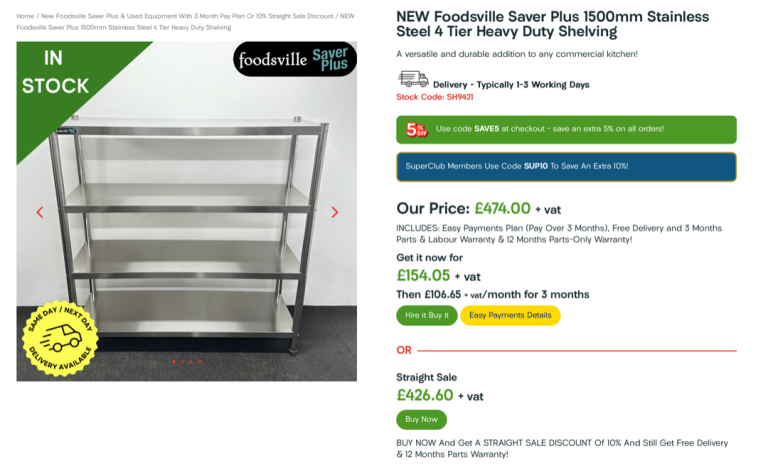
Task: Open the stainless steel shelving product image
Action: click(187, 230)
